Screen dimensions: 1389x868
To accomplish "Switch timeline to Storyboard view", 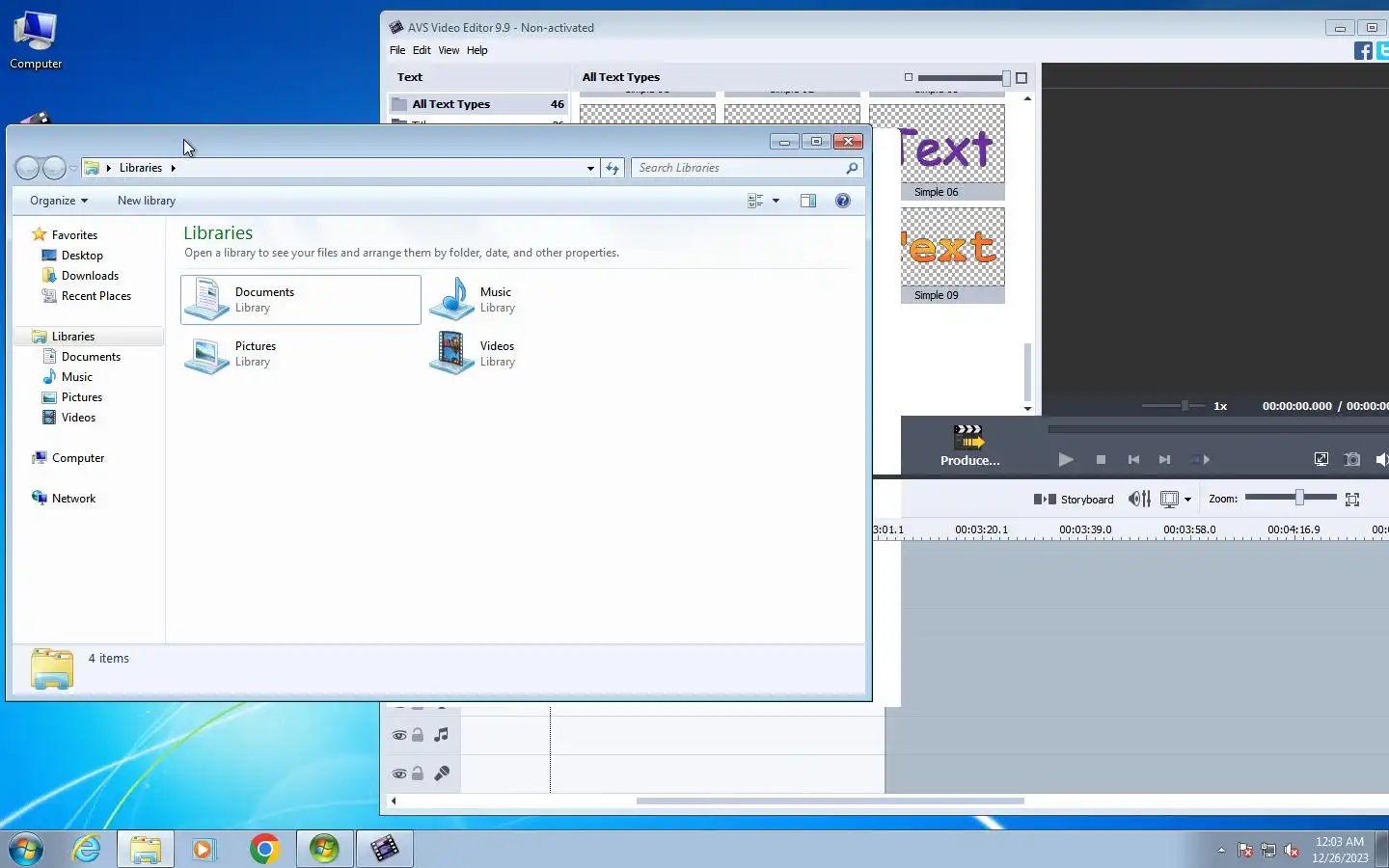I will tap(1074, 500).
